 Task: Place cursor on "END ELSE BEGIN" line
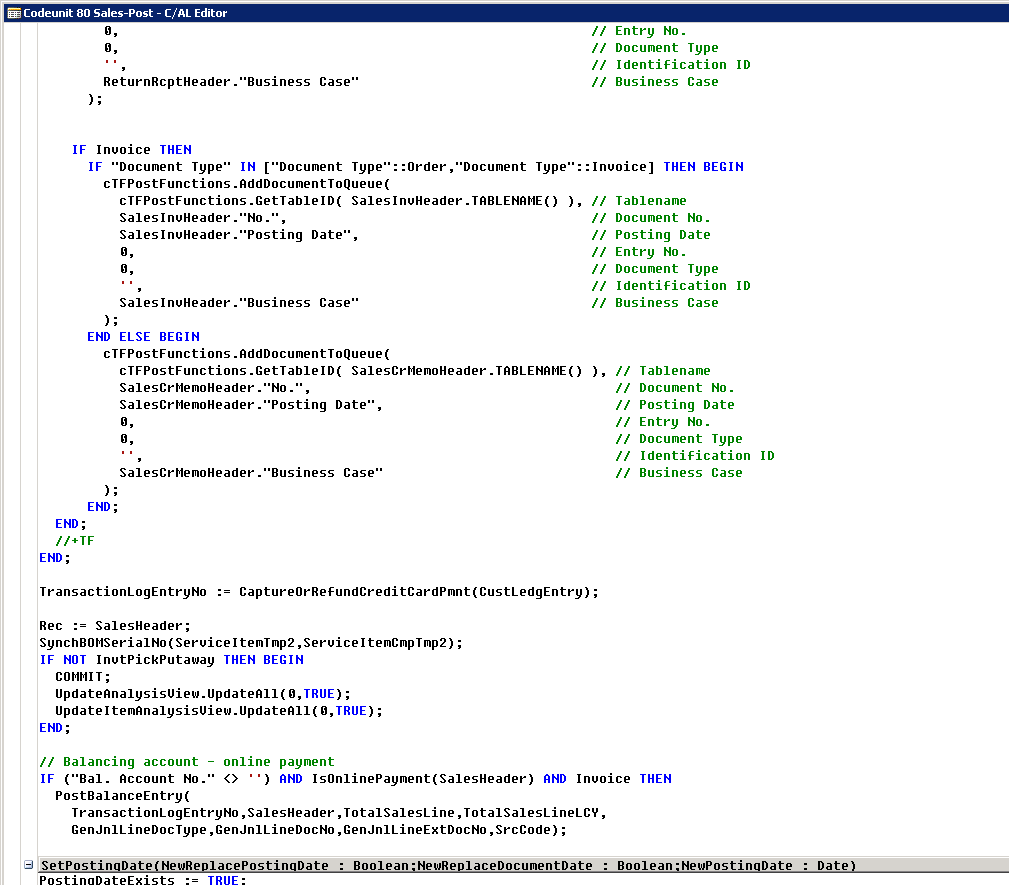143,337
